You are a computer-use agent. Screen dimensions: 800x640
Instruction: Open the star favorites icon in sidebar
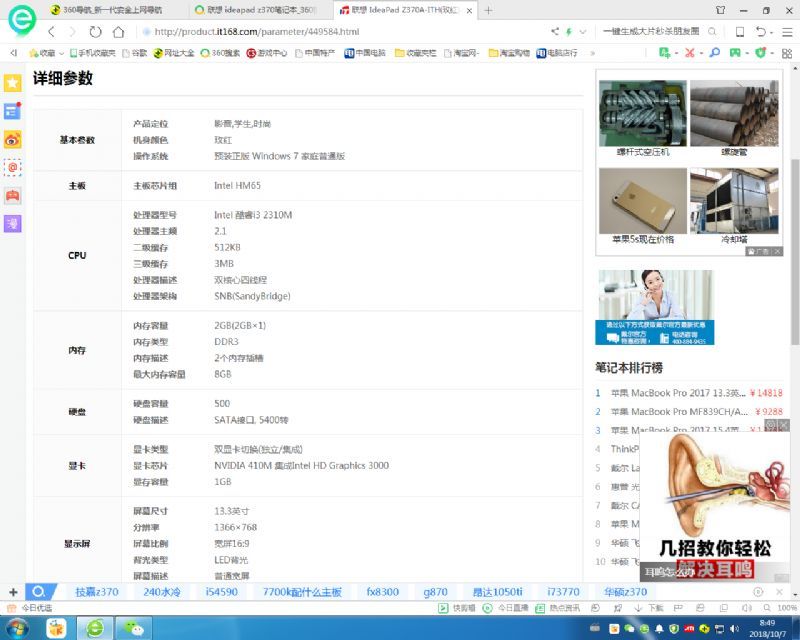13,83
